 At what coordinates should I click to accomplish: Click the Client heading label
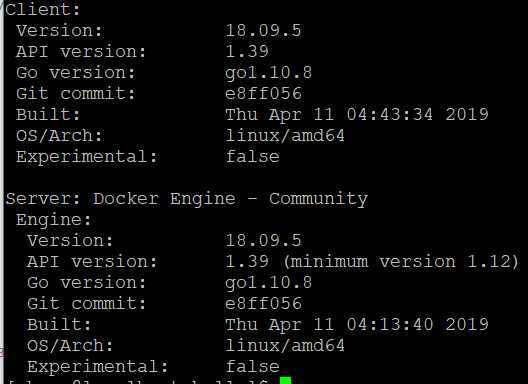43,9
